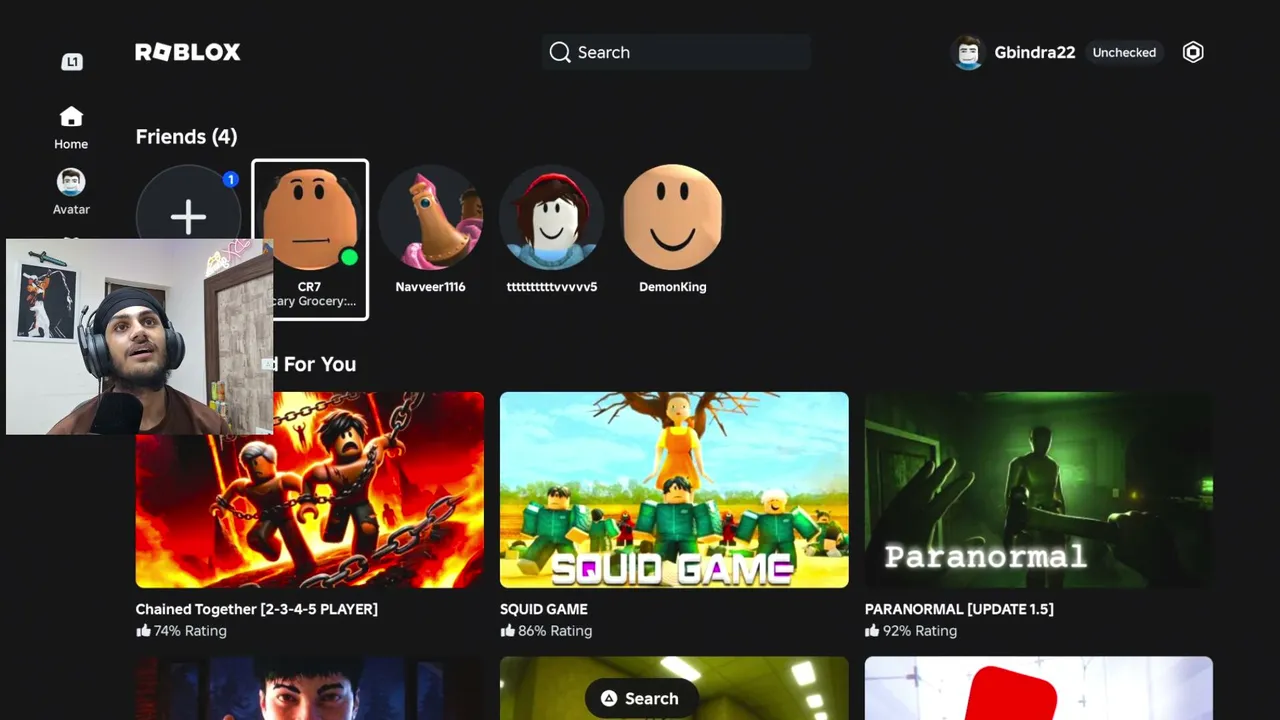Image resolution: width=1280 pixels, height=720 pixels.
Task: Click CR7's green online status dot
Action: click(348, 258)
